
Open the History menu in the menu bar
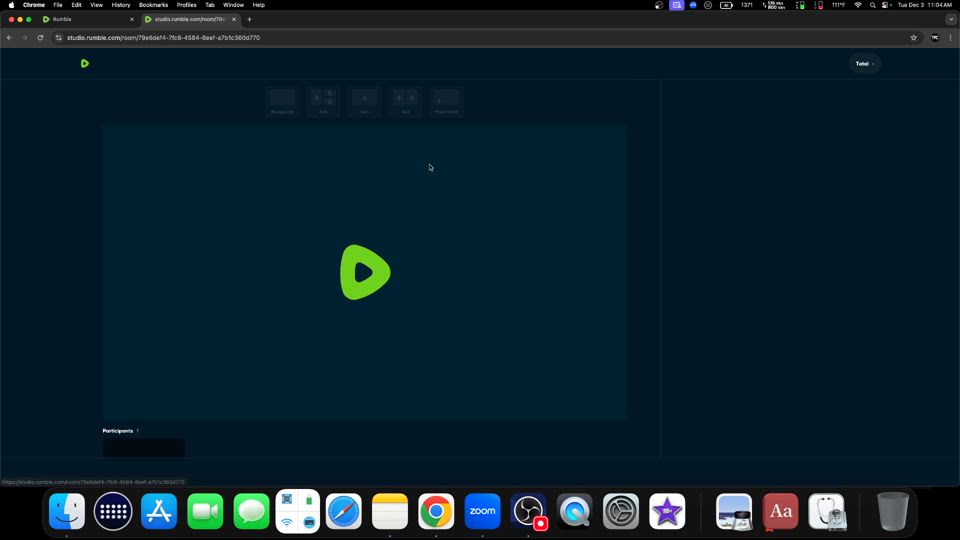point(121,5)
